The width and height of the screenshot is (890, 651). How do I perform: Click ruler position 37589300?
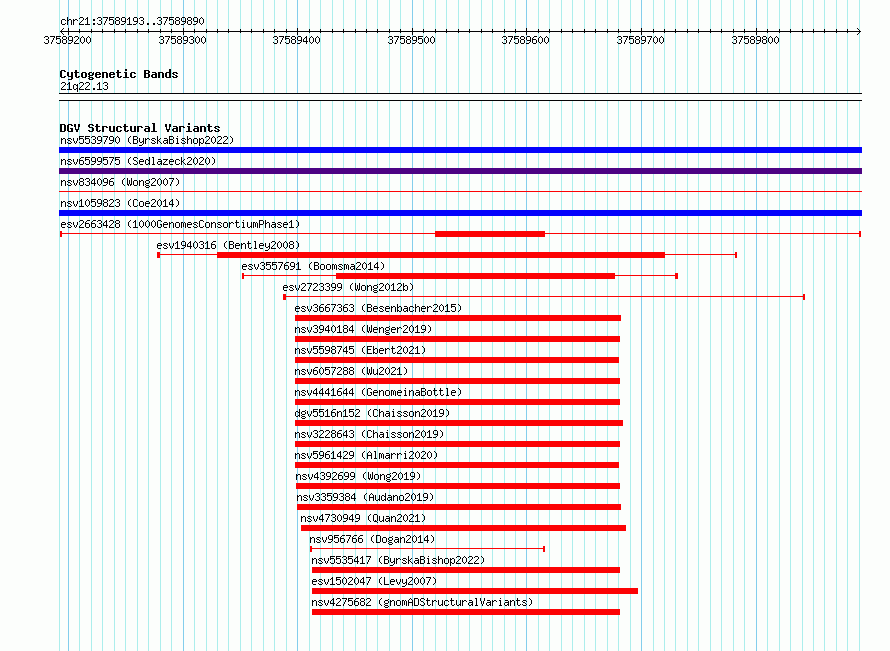point(182,40)
